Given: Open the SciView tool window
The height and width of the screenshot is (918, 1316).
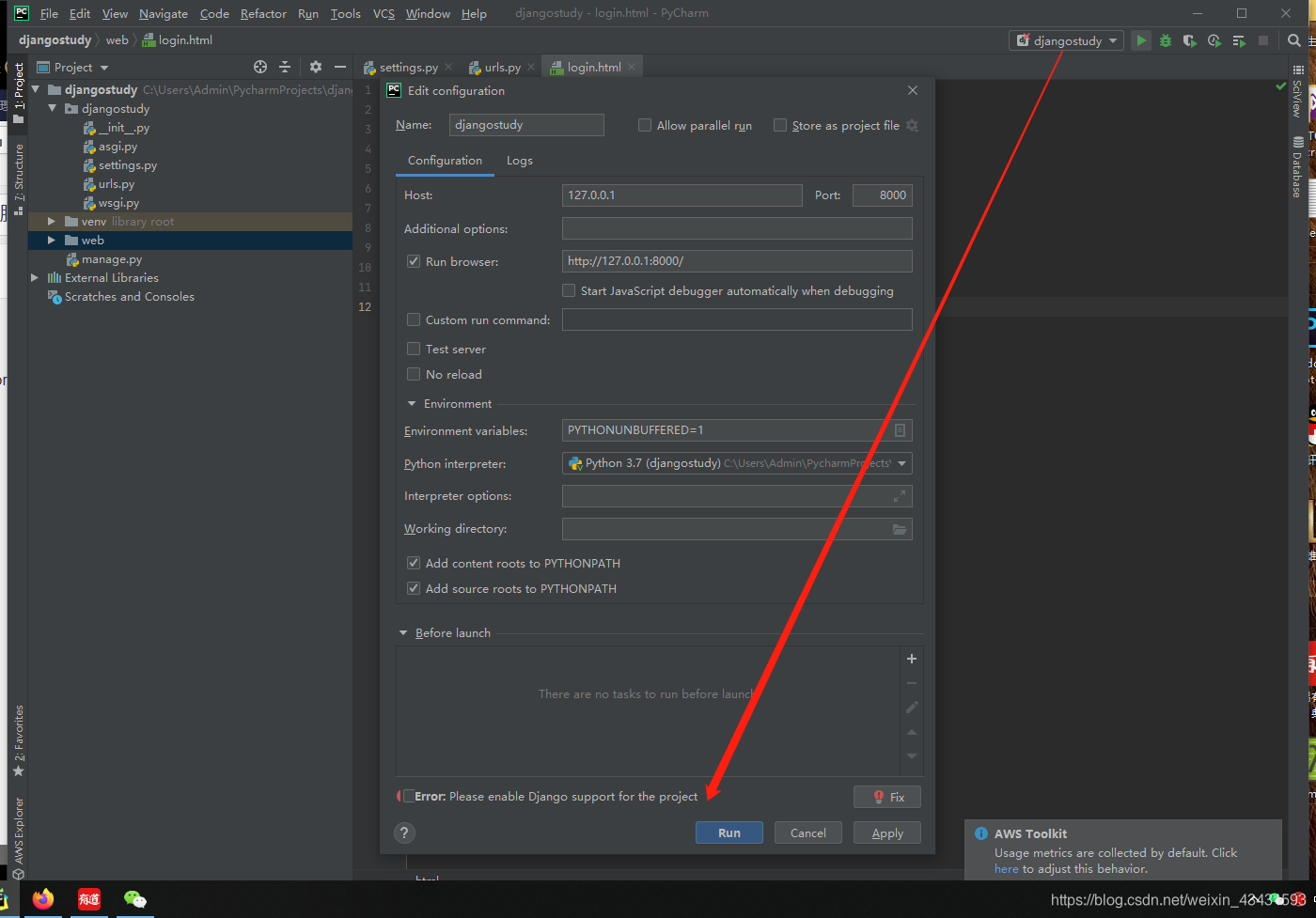Looking at the screenshot, I should pyautogui.click(x=1297, y=92).
